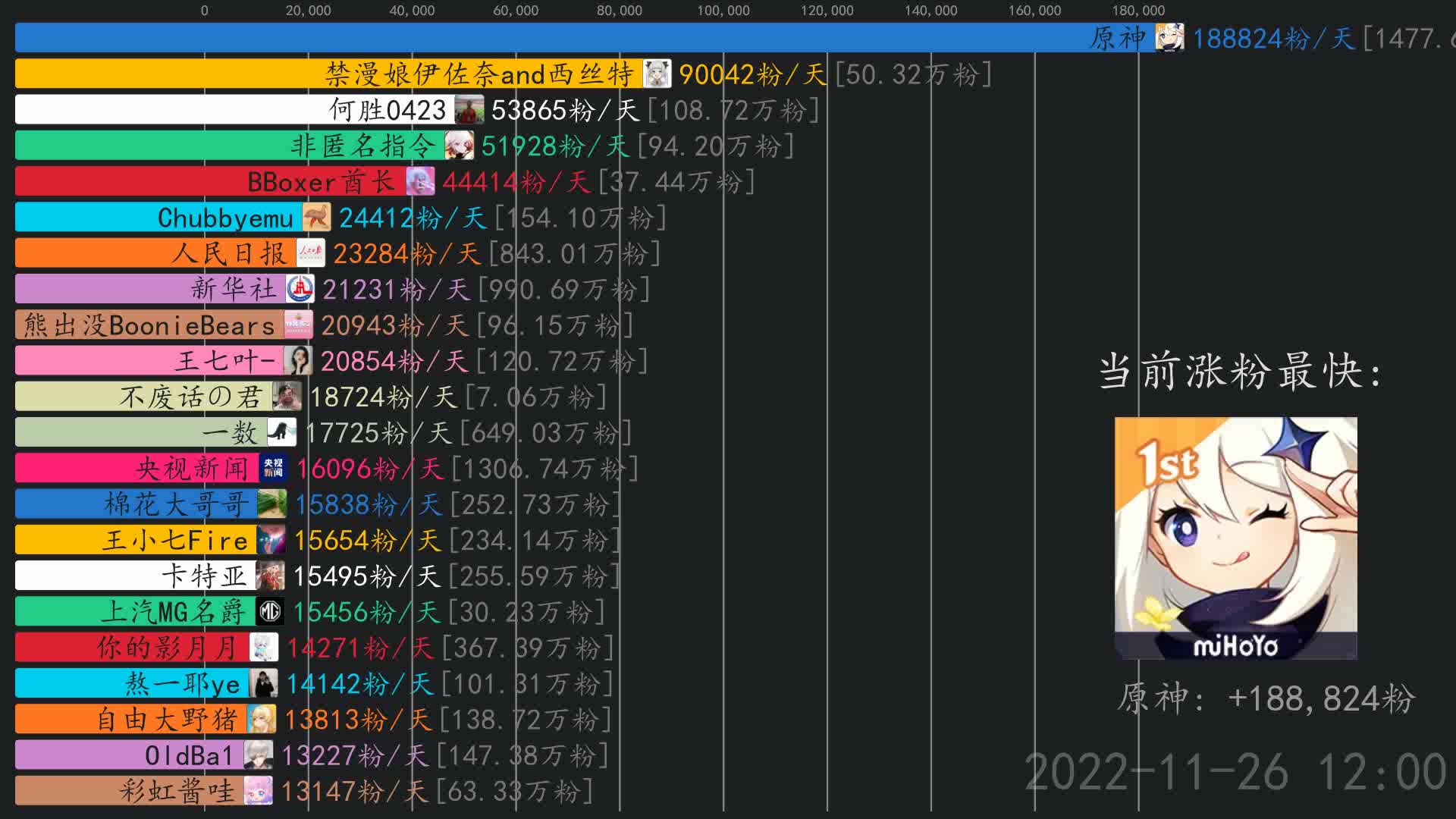Click the 彩虹酱哇 avatar icon

pyautogui.click(x=259, y=790)
